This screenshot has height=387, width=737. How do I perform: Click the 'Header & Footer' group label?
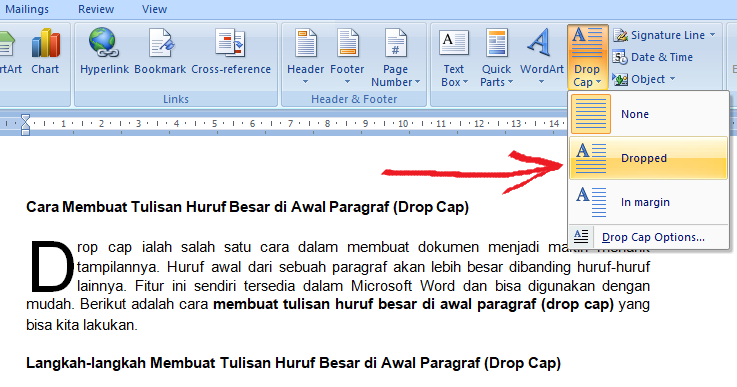[354, 99]
